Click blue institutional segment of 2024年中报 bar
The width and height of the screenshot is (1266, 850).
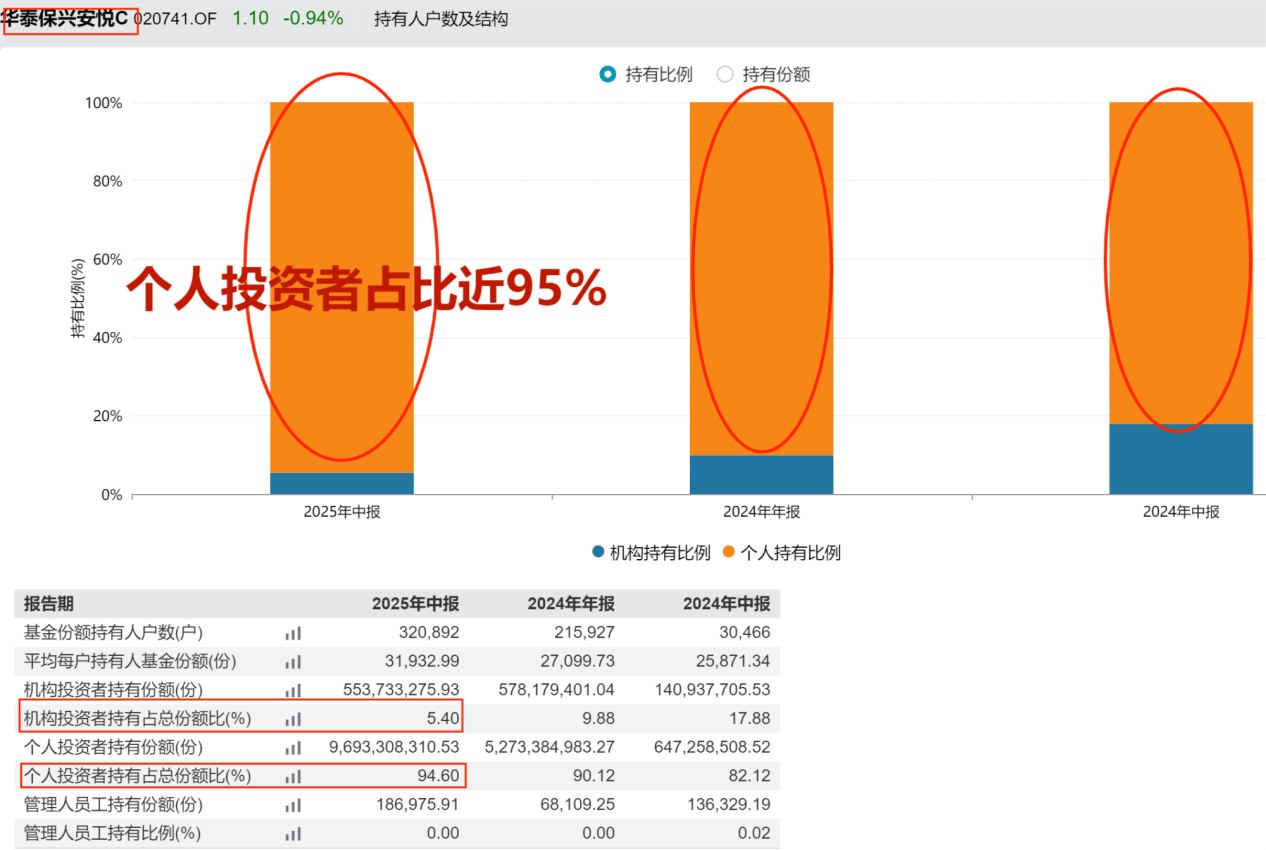coord(1180,459)
